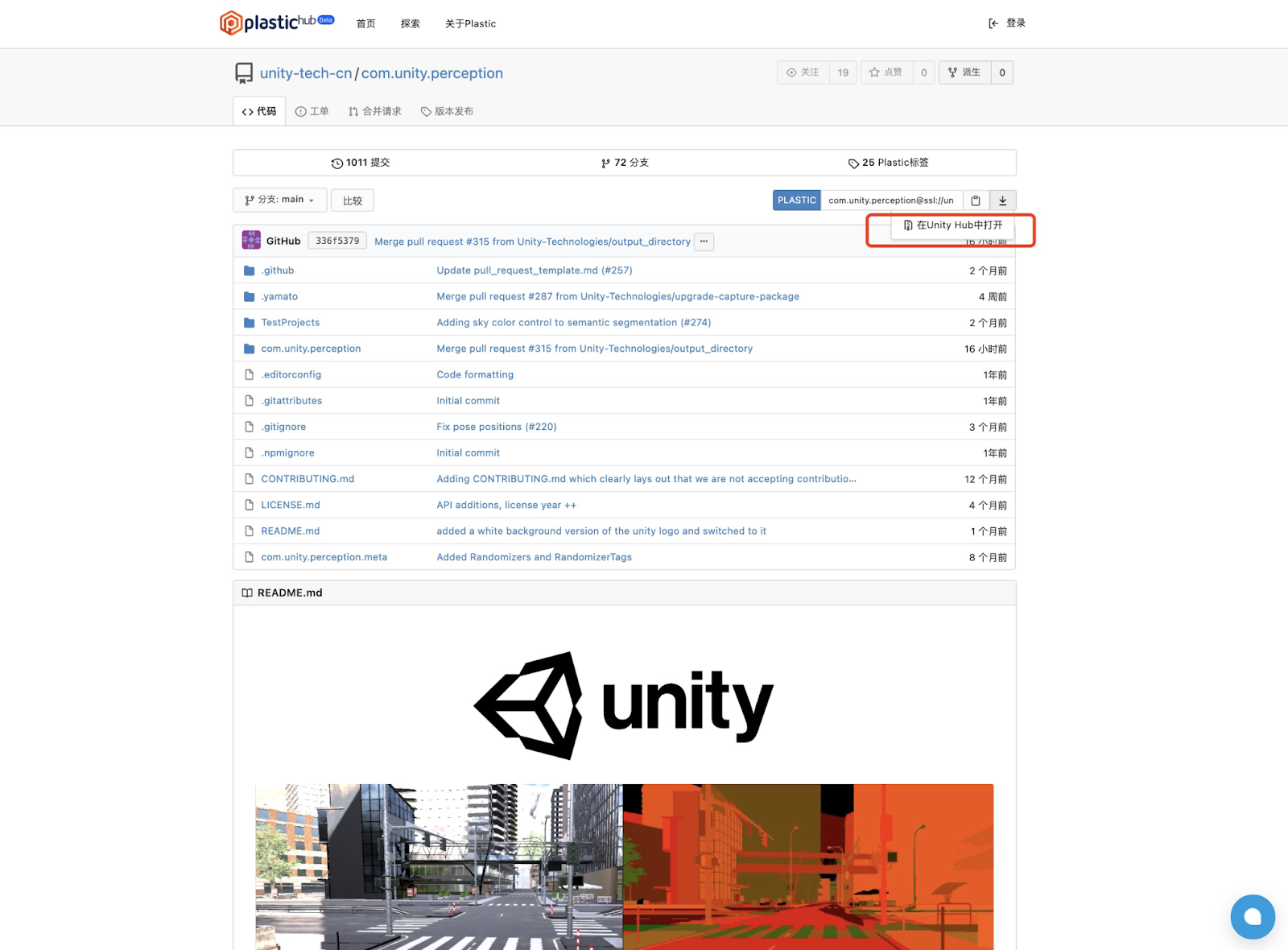This screenshot has height=950, width=1288.
Task: Open the Merge pull request #315 commit message link
Action: click(x=532, y=242)
